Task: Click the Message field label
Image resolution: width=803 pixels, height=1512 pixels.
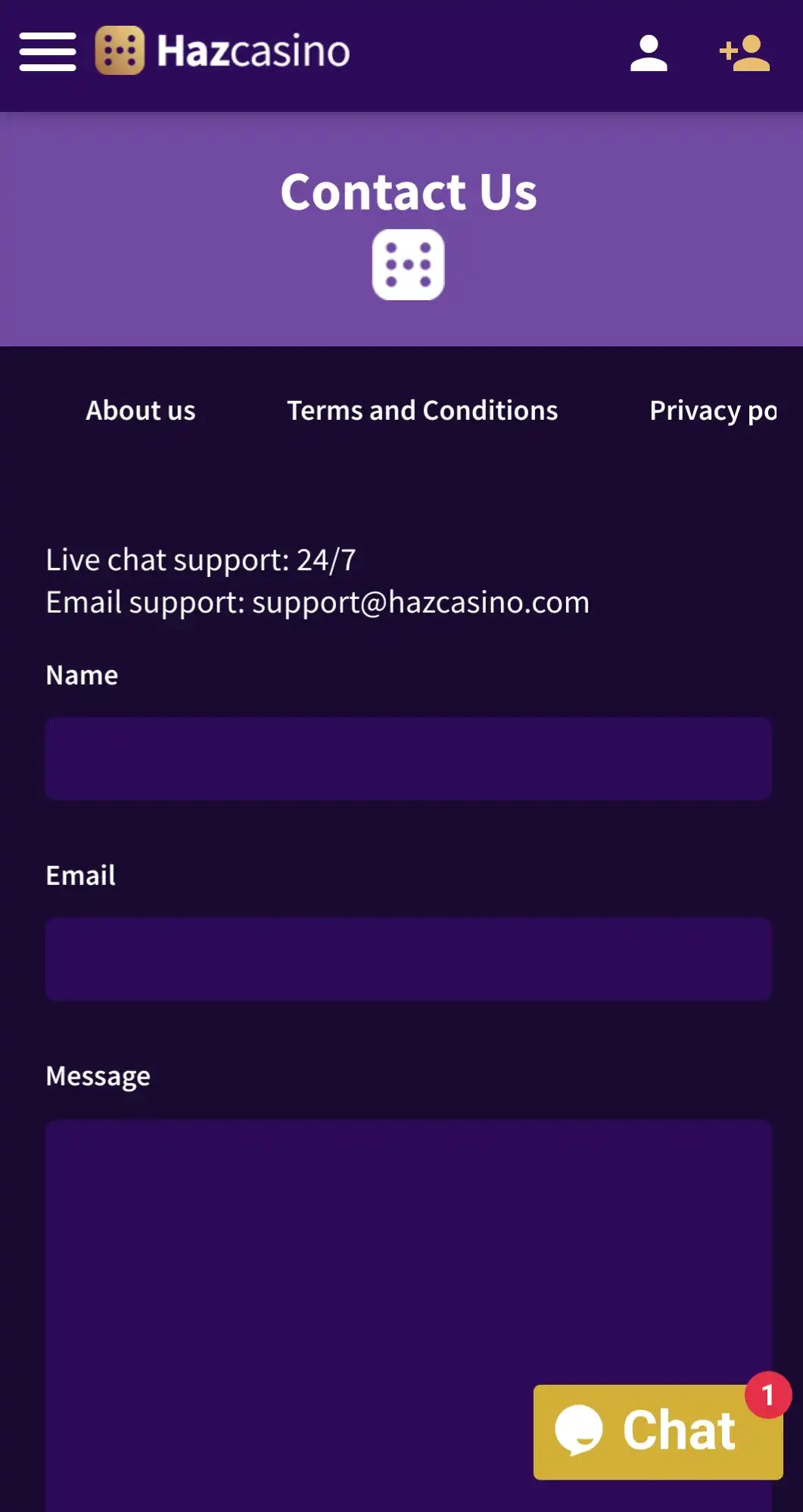Action: click(98, 1076)
